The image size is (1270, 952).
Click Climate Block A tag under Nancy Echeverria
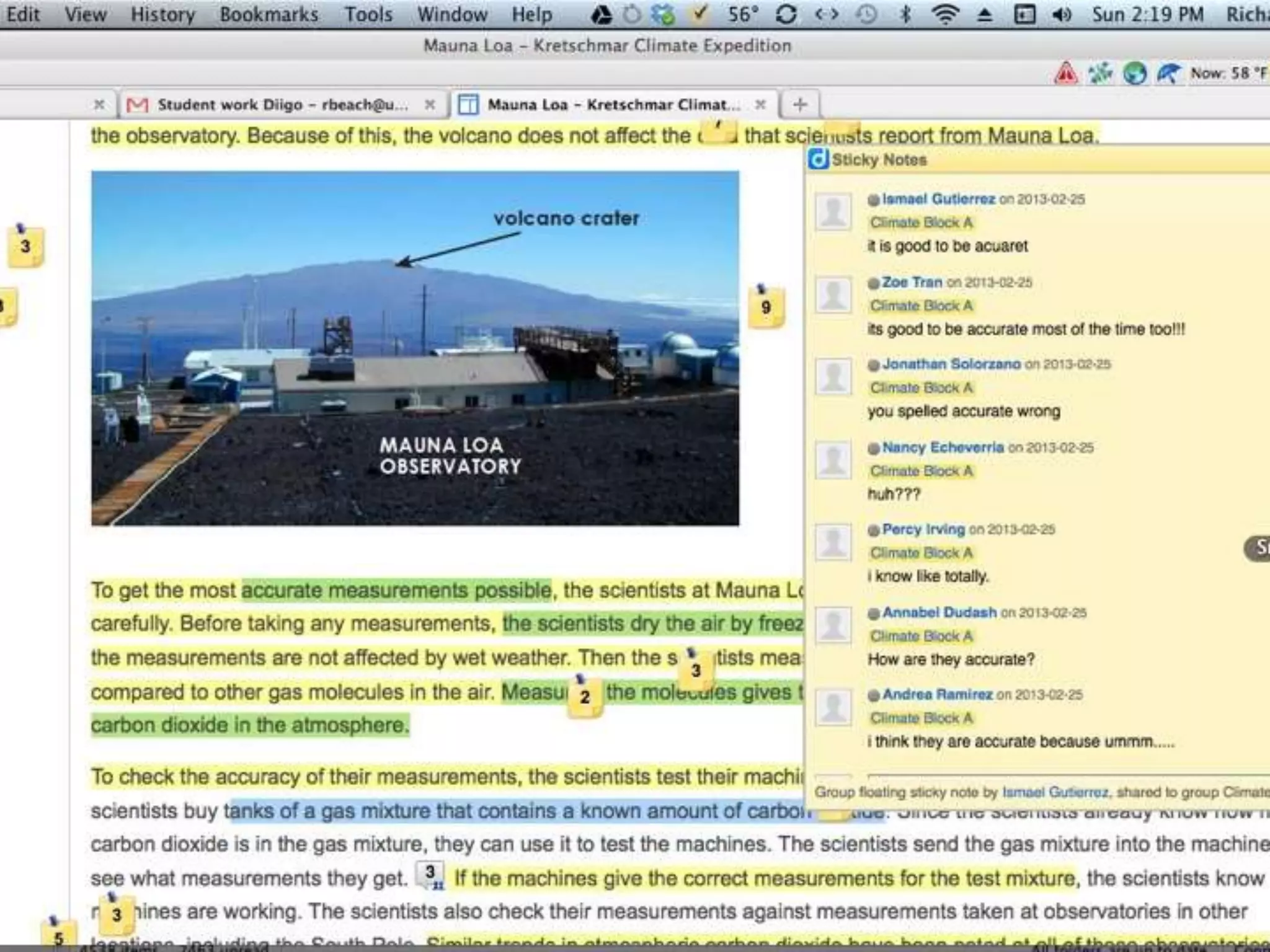click(921, 471)
